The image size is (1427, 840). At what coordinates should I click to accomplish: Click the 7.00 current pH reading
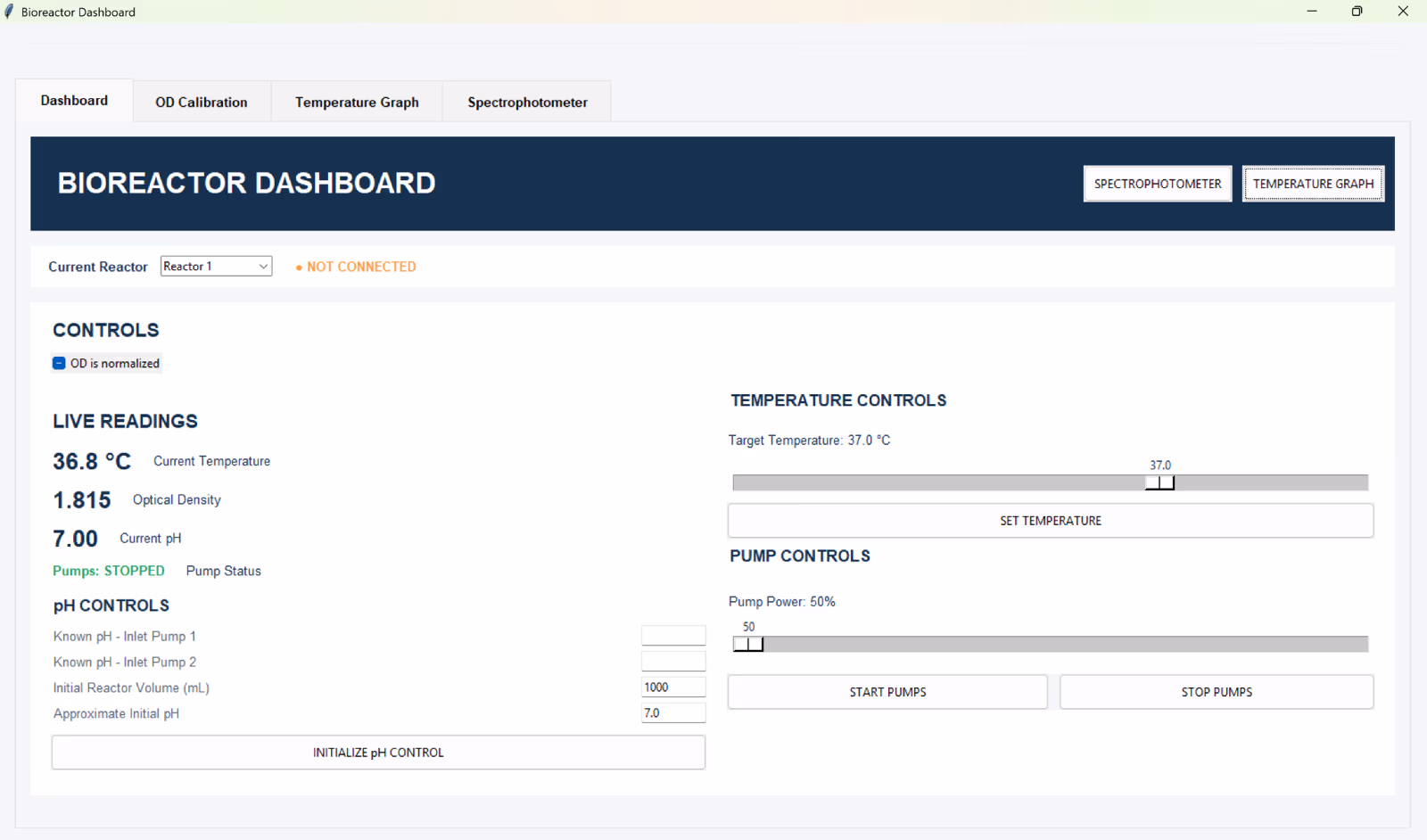pos(75,539)
